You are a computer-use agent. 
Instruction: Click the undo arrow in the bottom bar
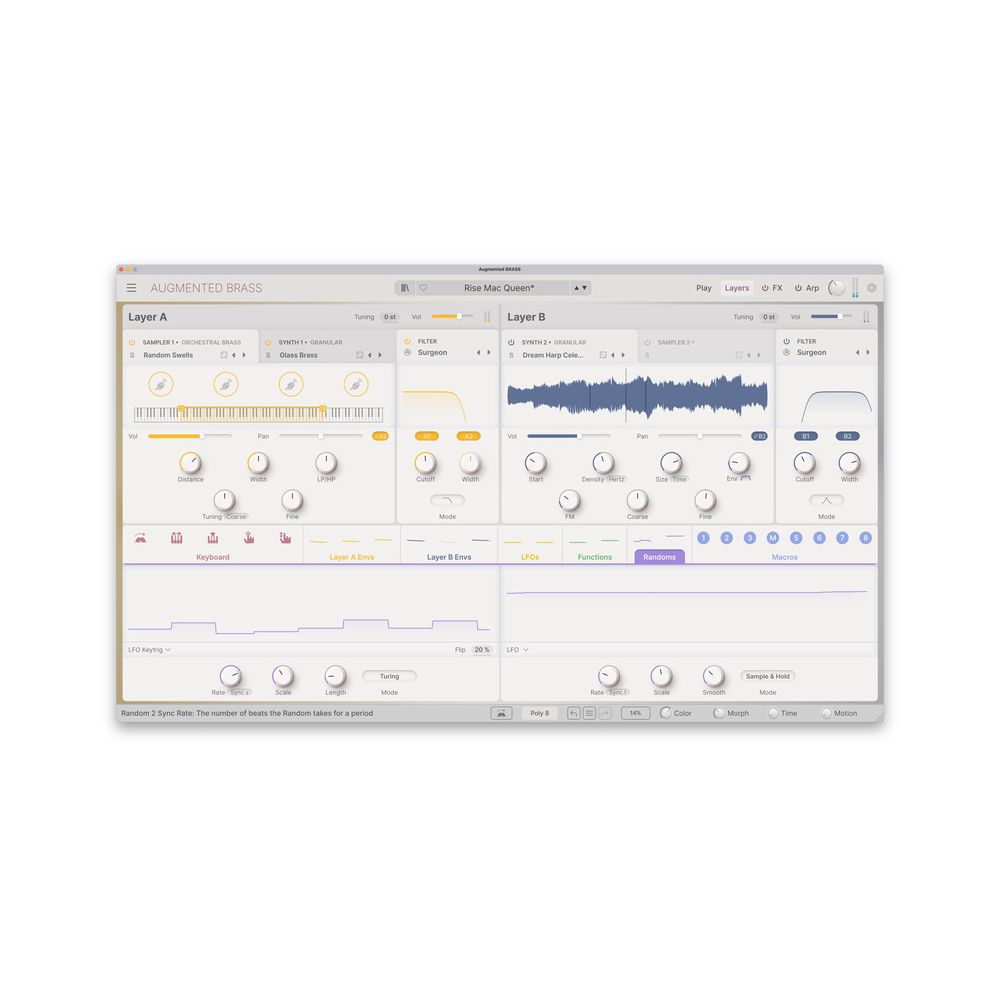tap(575, 713)
